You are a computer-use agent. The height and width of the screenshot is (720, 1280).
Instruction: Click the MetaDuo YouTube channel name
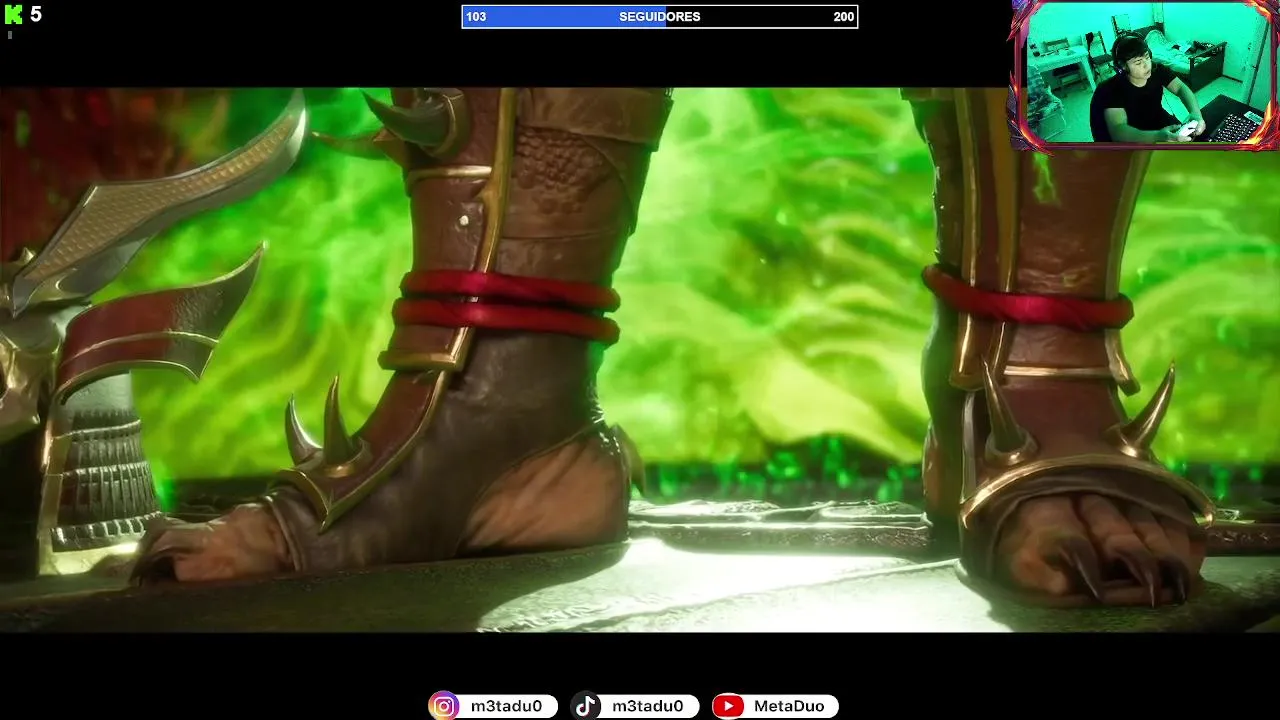pos(789,706)
